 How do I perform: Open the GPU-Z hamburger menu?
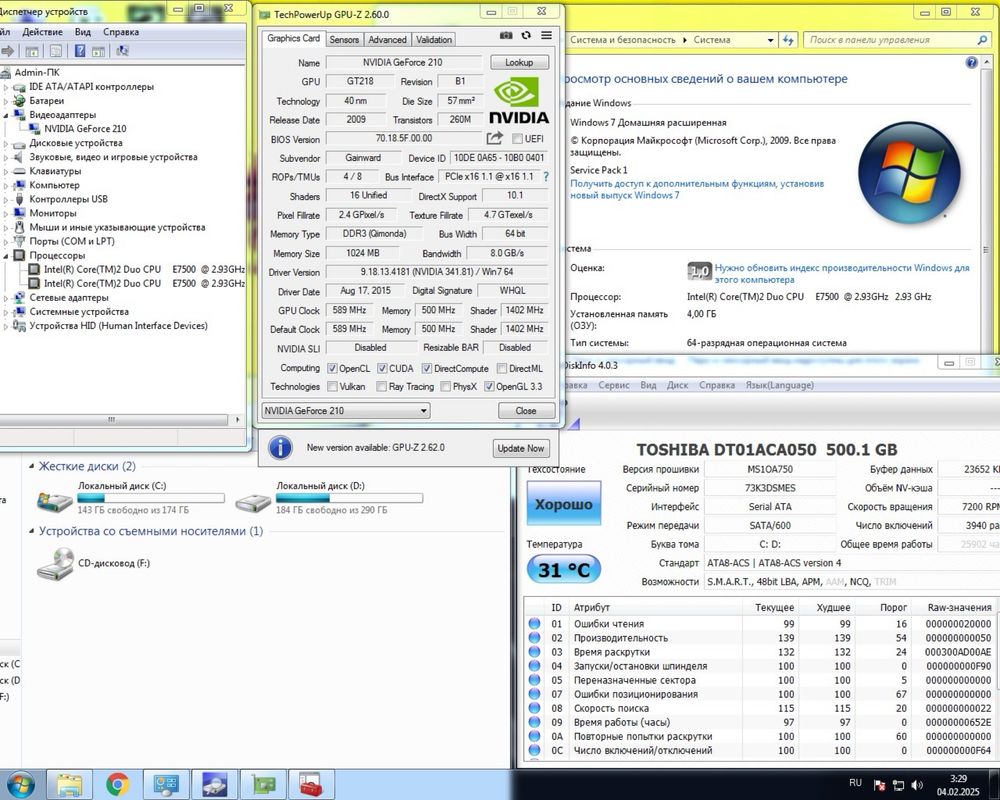(x=547, y=36)
